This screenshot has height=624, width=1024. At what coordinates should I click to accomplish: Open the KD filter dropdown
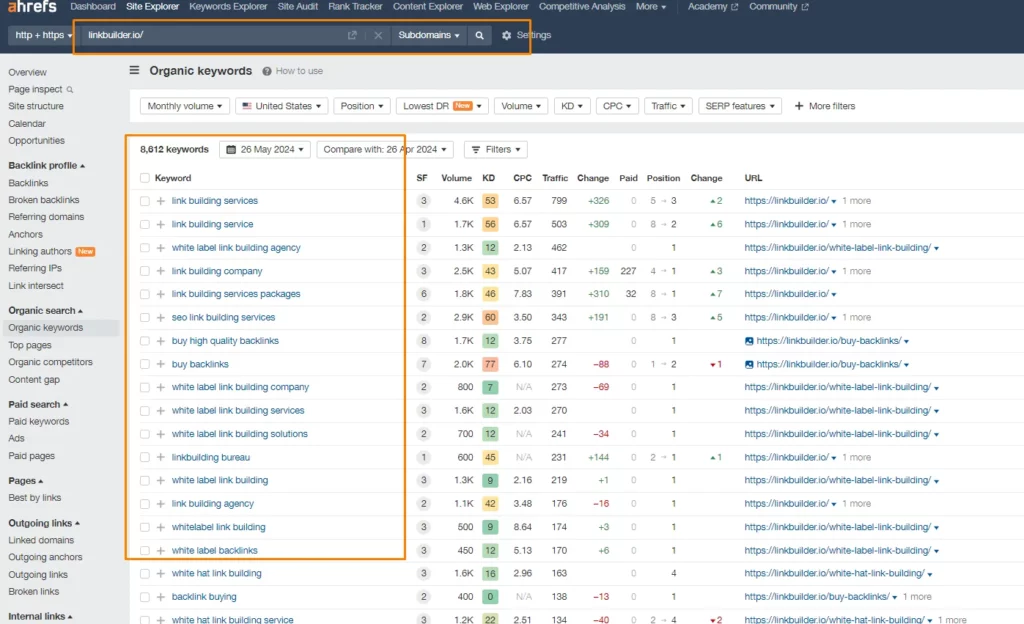pos(571,106)
